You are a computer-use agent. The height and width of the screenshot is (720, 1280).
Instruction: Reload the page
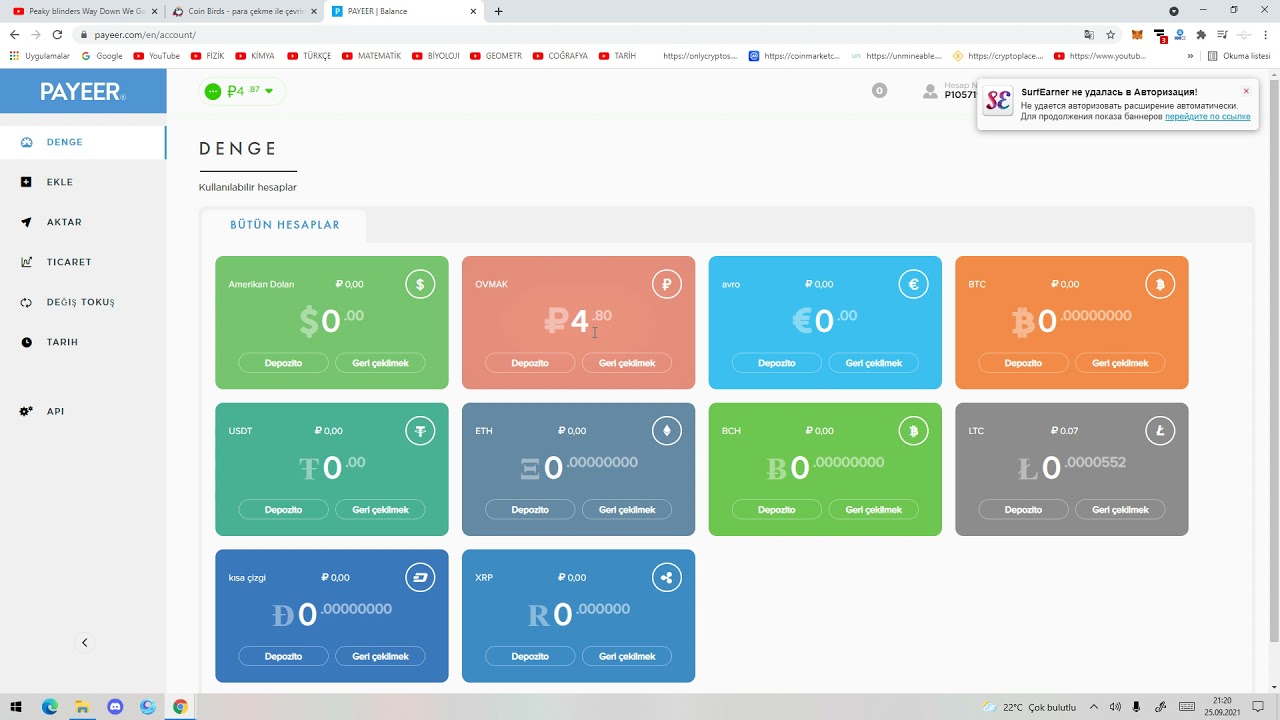coord(57,35)
